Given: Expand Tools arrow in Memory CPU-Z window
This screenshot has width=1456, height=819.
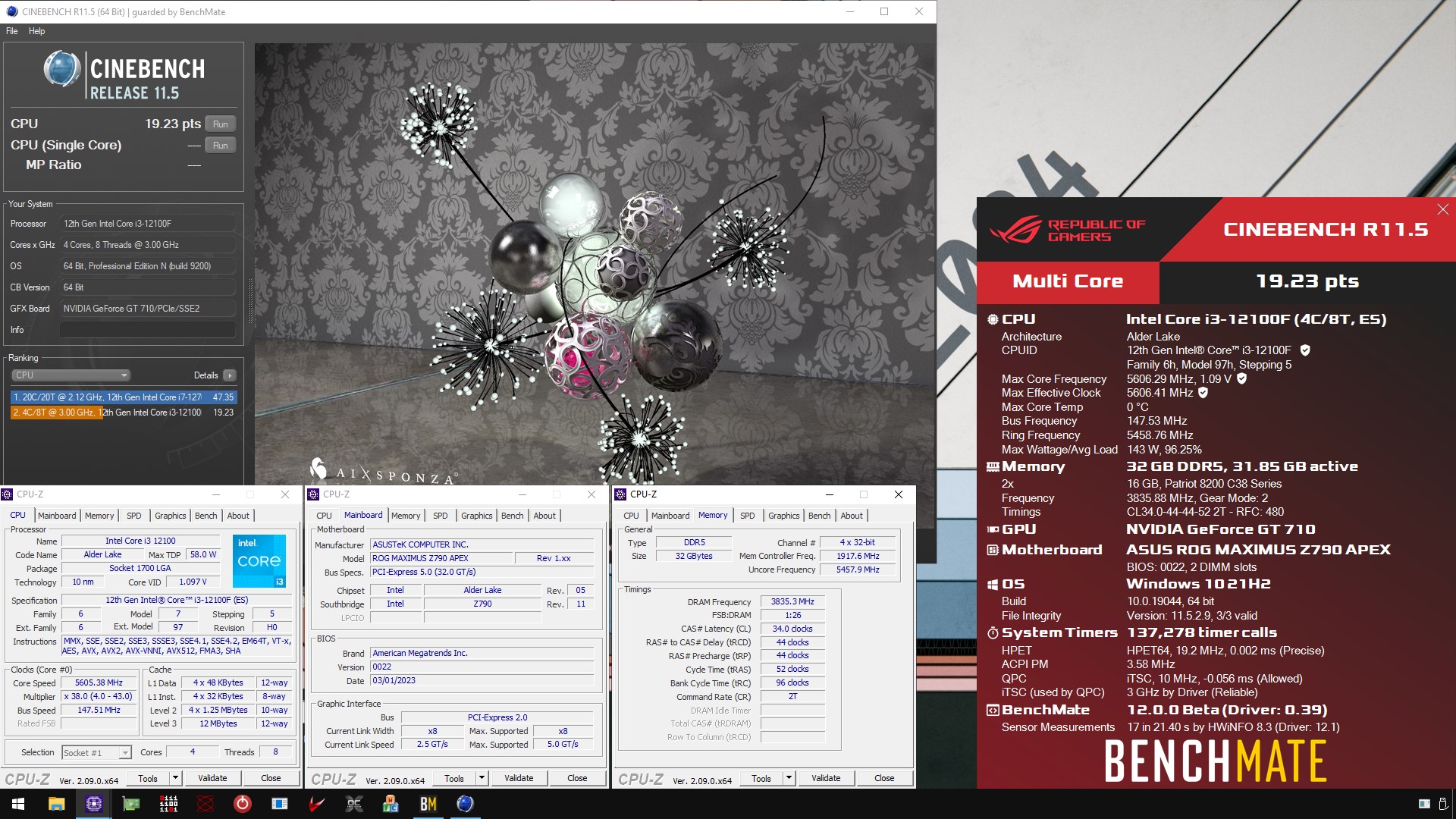Looking at the screenshot, I should tap(789, 778).
